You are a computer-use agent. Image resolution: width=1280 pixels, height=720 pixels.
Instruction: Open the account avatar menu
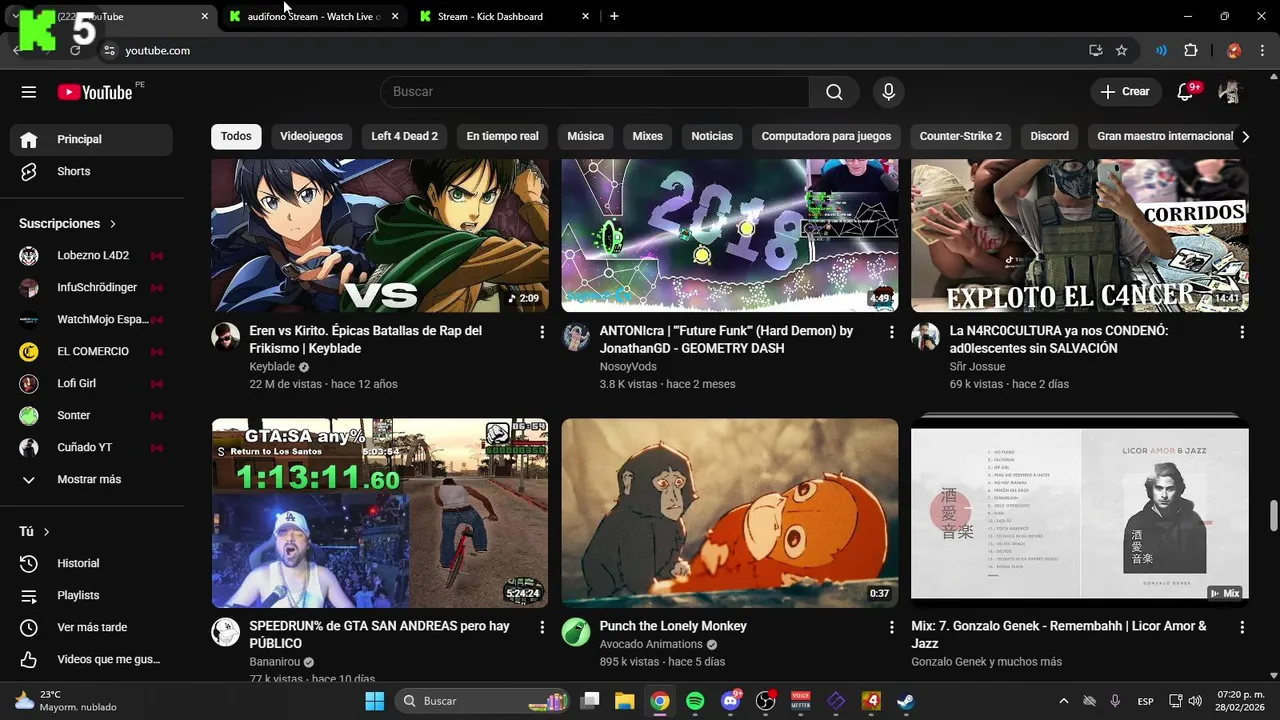1230,92
